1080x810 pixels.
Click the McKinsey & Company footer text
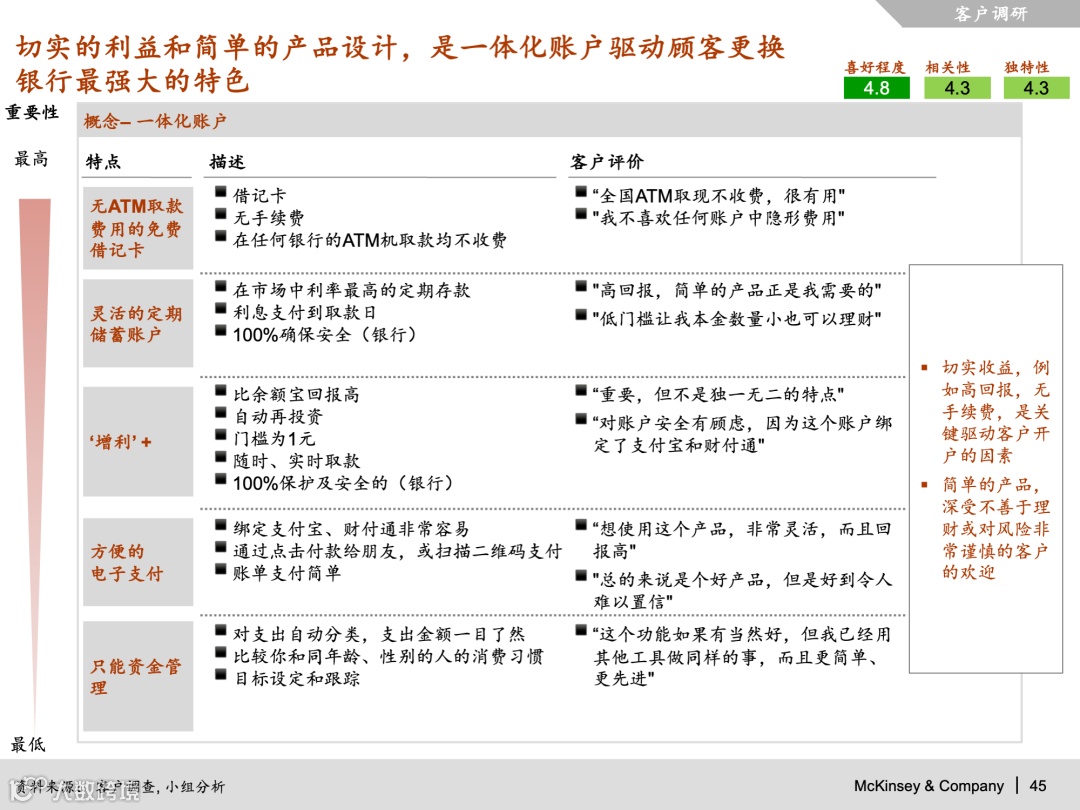coord(928,786)
